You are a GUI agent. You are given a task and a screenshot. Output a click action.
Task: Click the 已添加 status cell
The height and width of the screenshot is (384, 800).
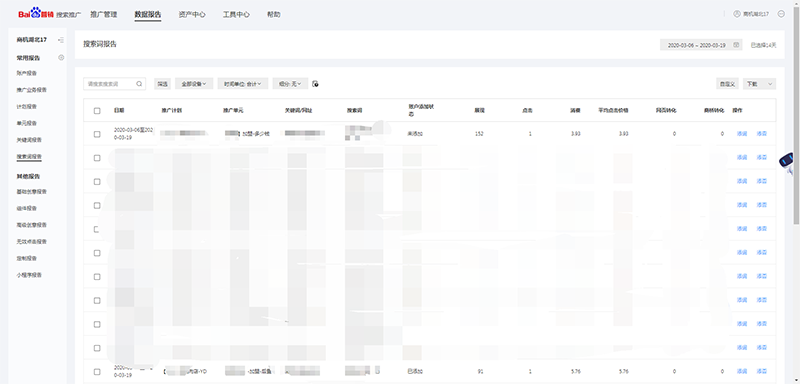[415, 372]
